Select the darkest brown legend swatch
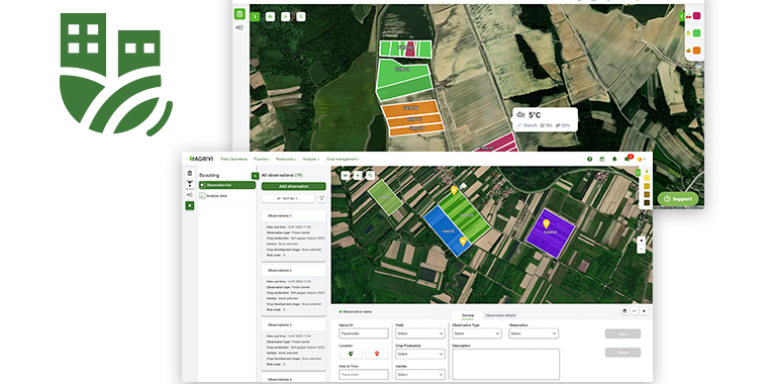This screenshot has width=768, height=384. (x=647, y=202)
